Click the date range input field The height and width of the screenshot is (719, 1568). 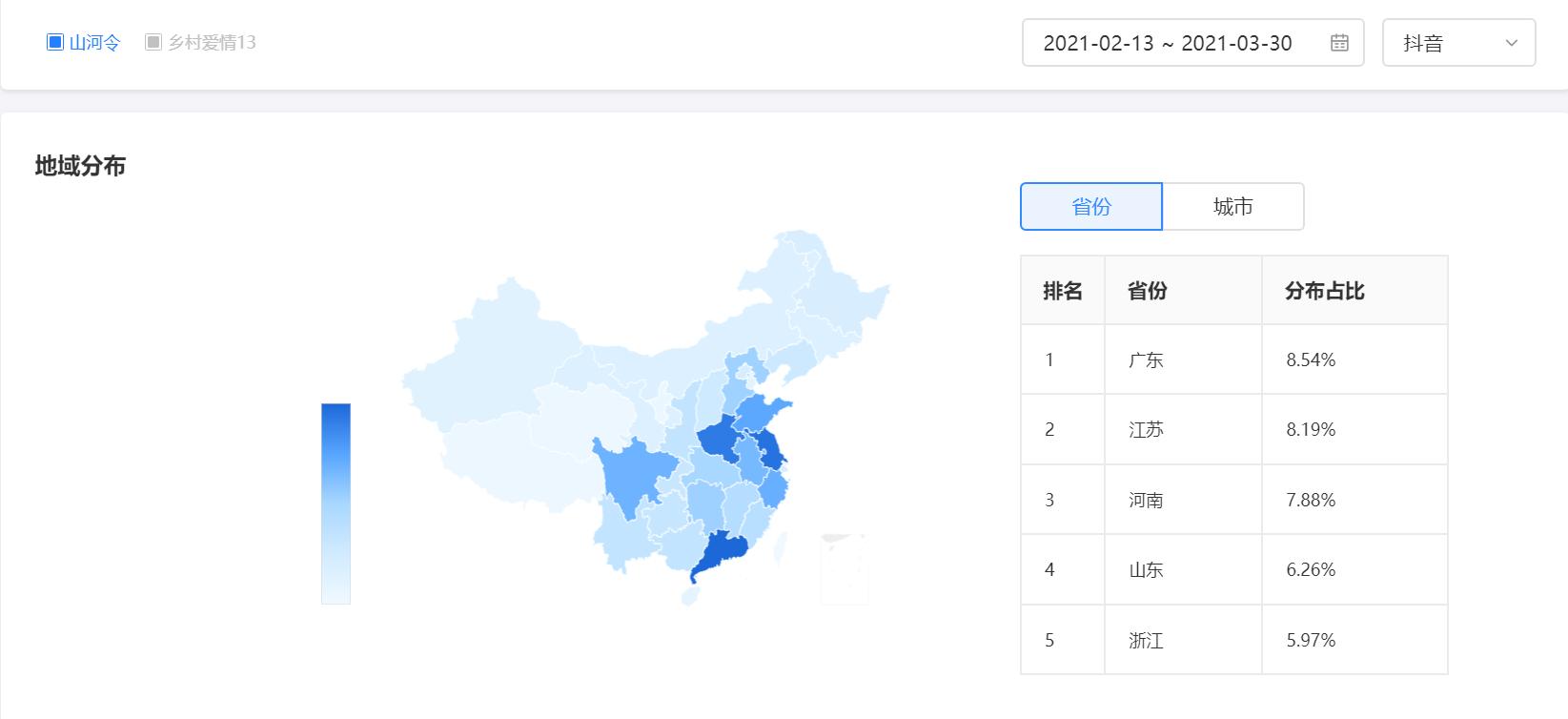(x=1192, y=43)
